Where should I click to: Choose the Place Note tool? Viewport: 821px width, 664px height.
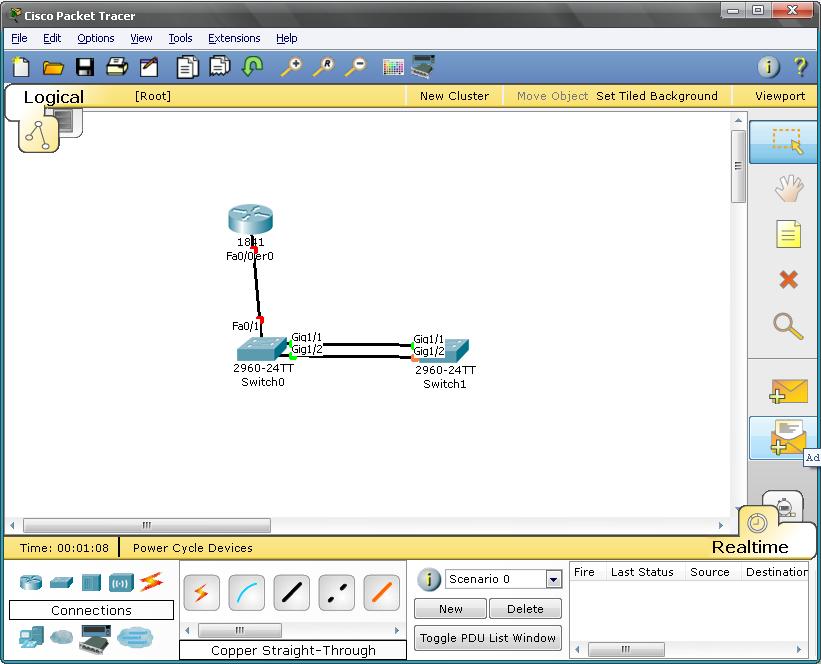pos(789,234)
